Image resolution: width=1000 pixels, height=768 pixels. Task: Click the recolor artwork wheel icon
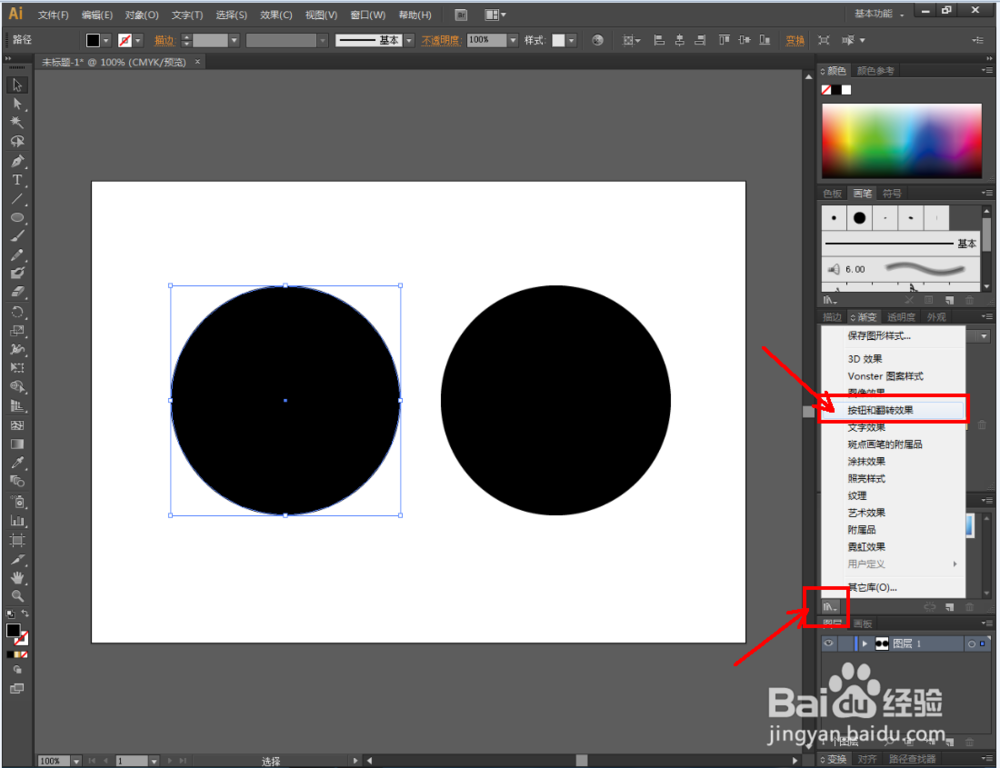click(598, 40)
